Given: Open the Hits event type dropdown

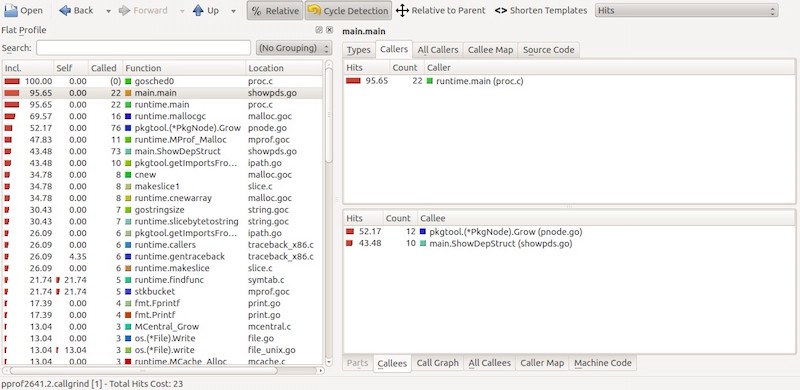Looking at the screenshot, I should pos(686,10).
